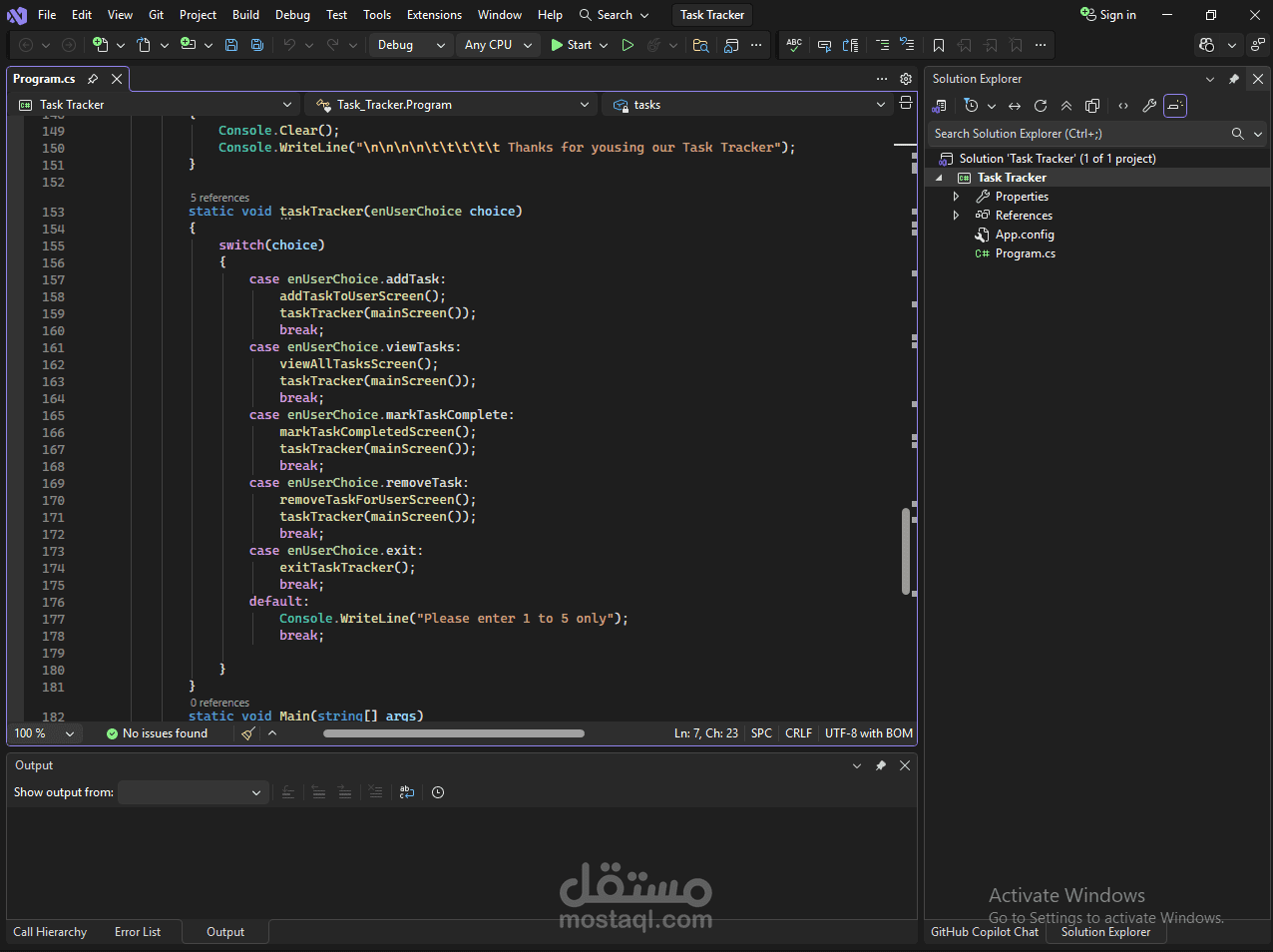Switch to the GitHub Copilot Chat tab
1273x952 pixels.
(x=985, y=932)
